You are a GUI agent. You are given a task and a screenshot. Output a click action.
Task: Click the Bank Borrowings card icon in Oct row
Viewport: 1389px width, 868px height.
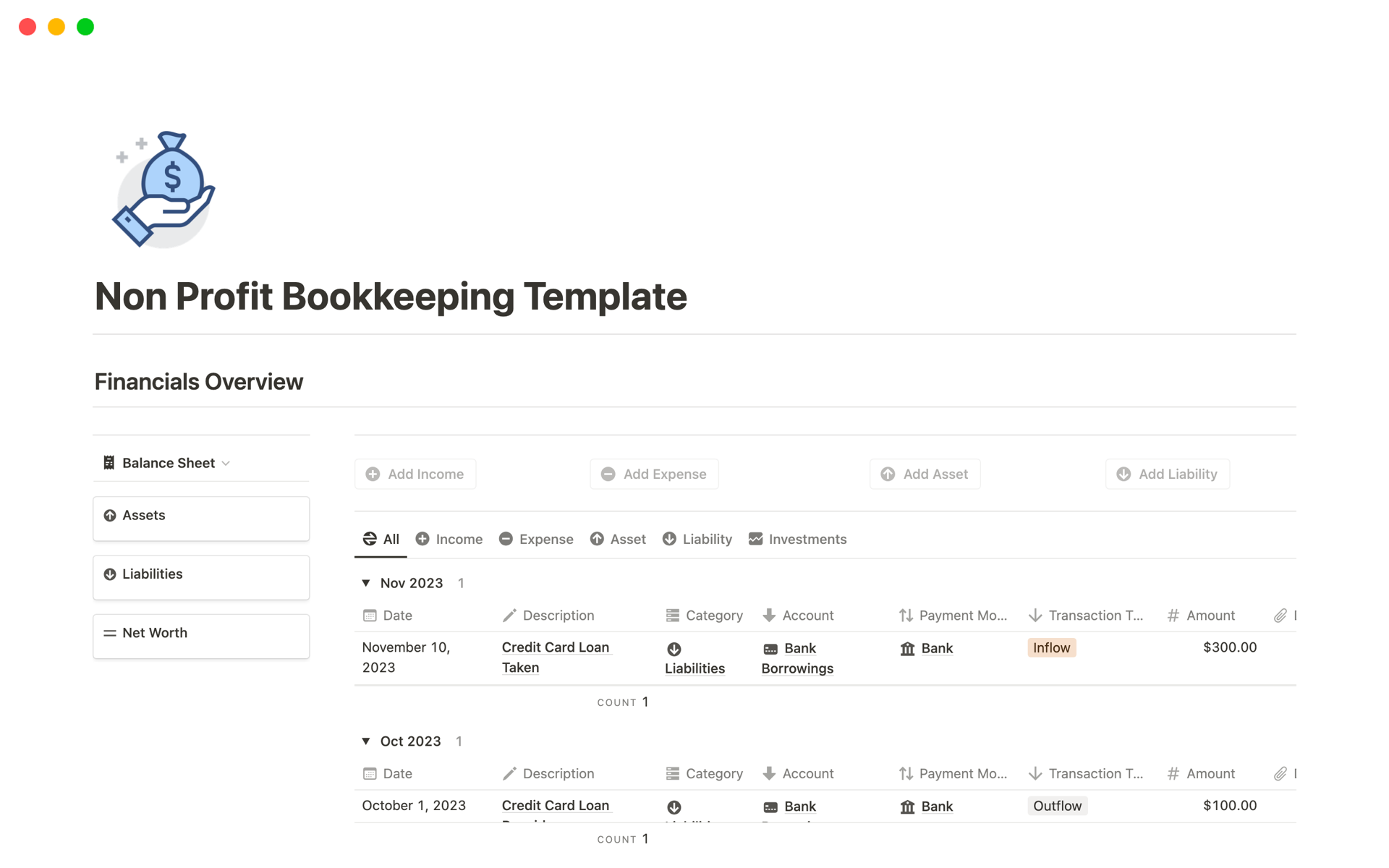coord(770,807)
